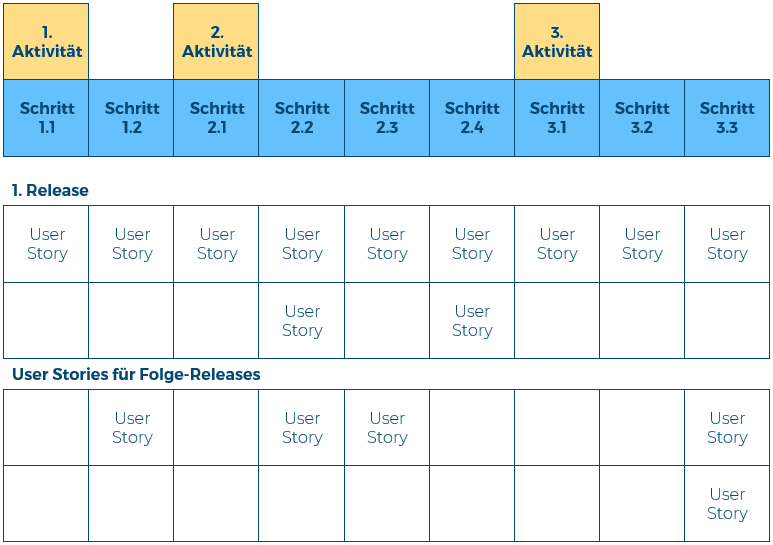Select step "Schritt 2.3"
The image size is (773, 545).
(387, 118)
